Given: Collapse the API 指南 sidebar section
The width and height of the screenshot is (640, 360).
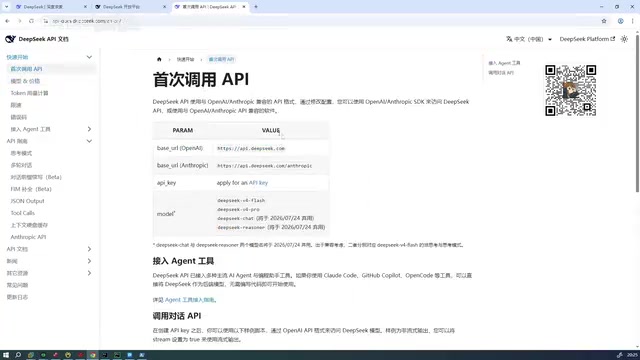Looking at the screenshot, I should point(89,141).
